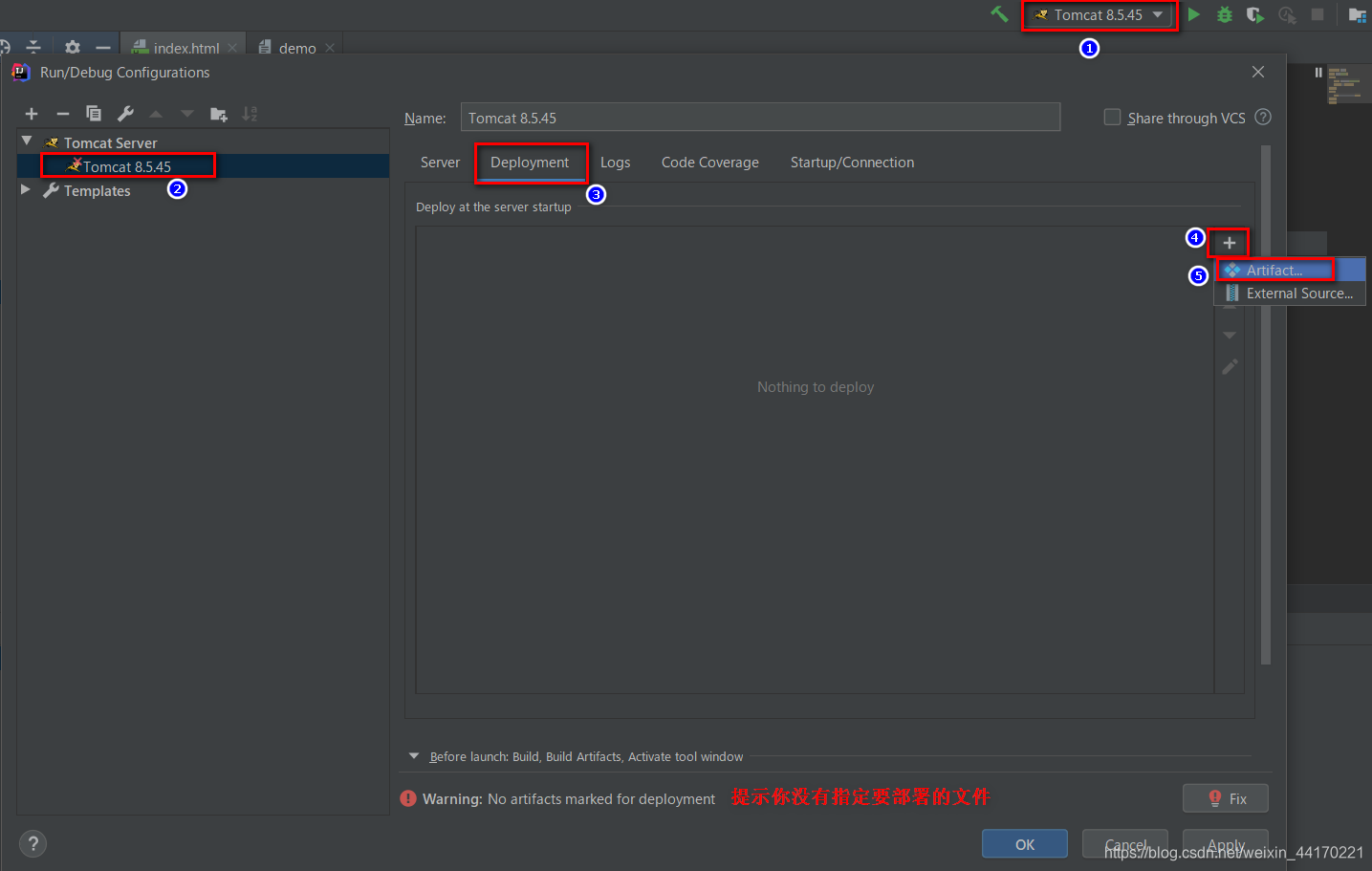
Task: Run with coverage using the shield icon
Action: click(x=1255, y=14)
